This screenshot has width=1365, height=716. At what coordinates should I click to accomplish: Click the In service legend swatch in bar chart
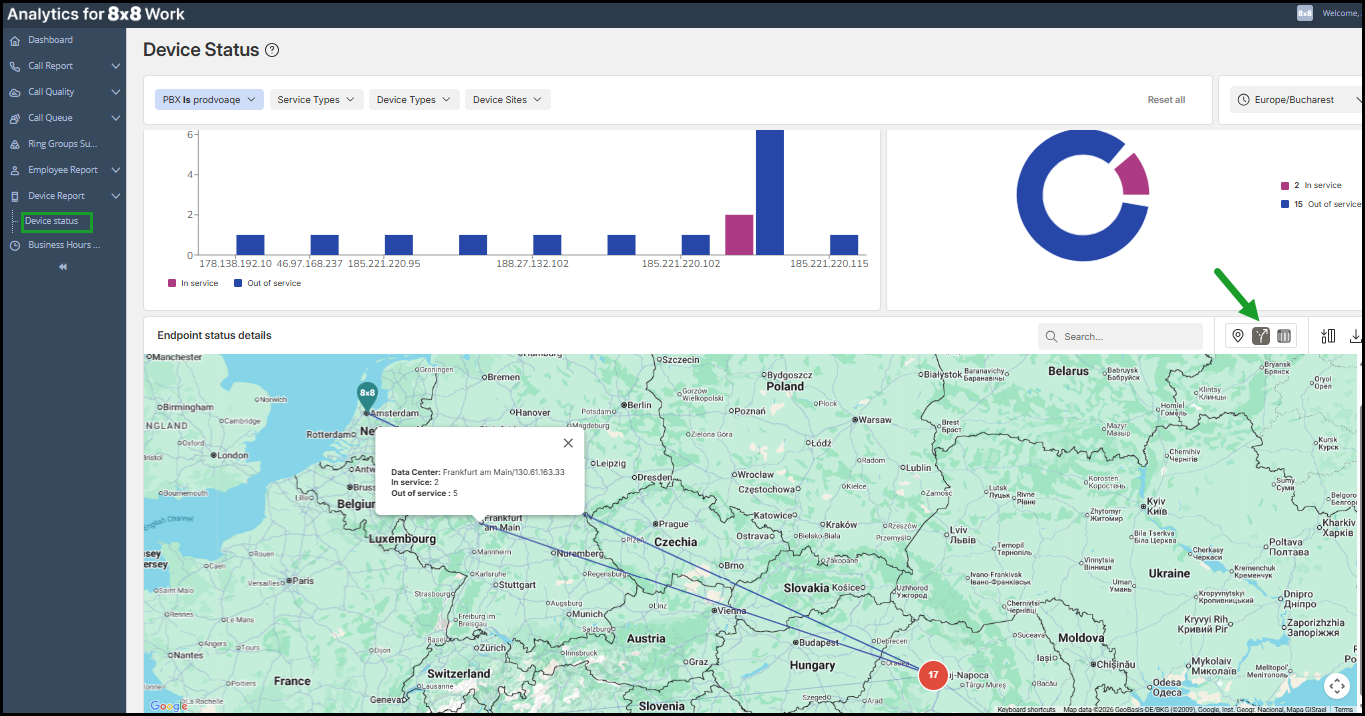pyautogui.click(x=173, y=283)
